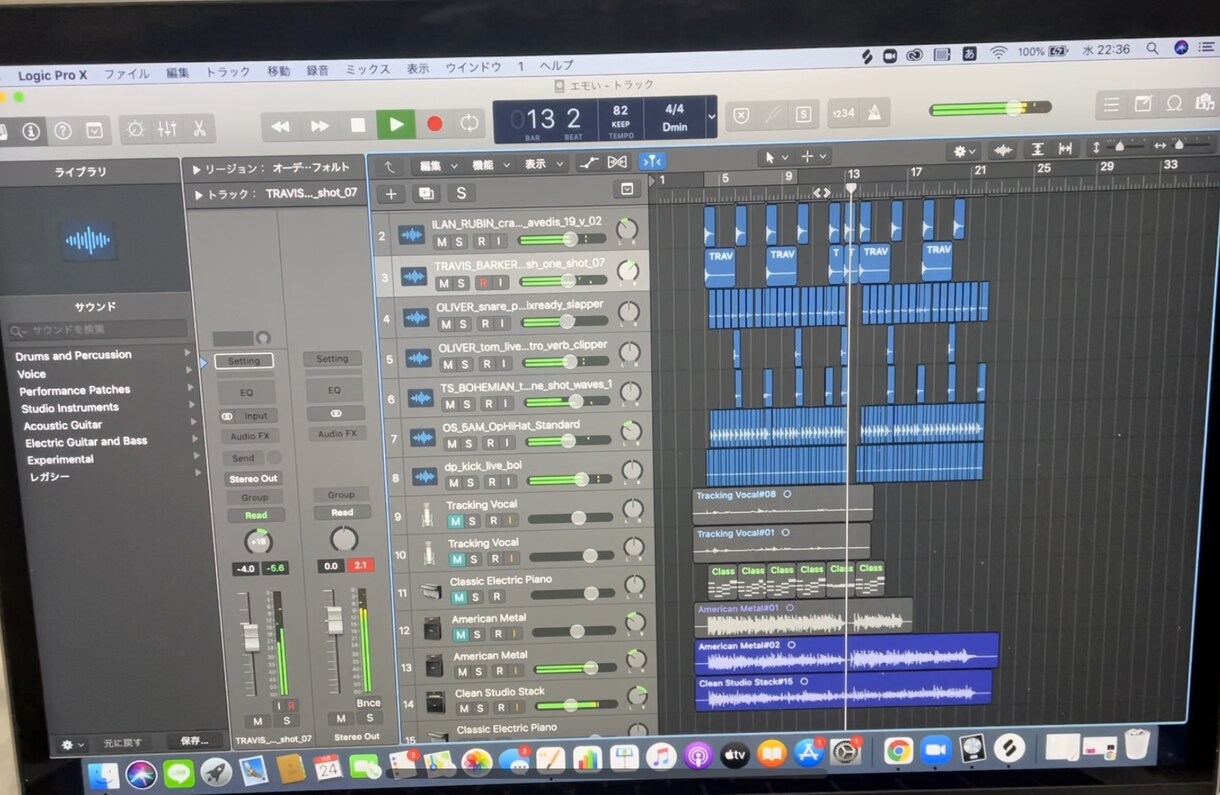Image resolution: width=1220 pixels, height=795 pixels.
Task: Click the Audio FX slot on TRAVIS strip
Action: click(x=249, y=436)
